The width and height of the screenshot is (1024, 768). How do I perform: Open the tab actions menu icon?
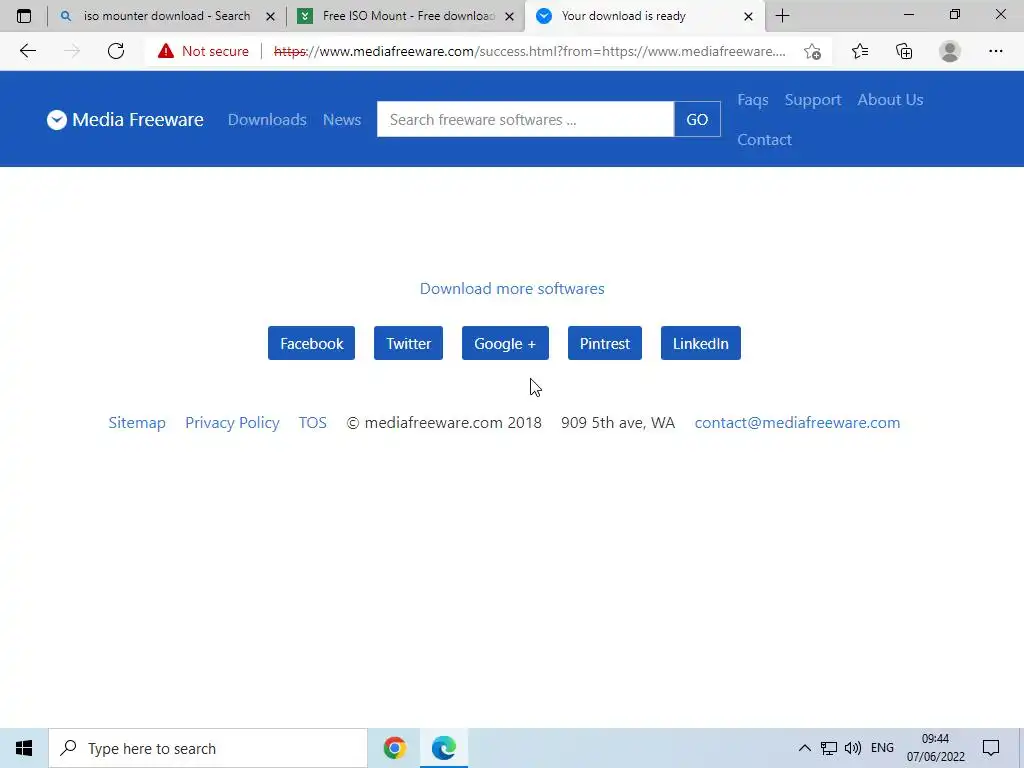tap(24, 16)
